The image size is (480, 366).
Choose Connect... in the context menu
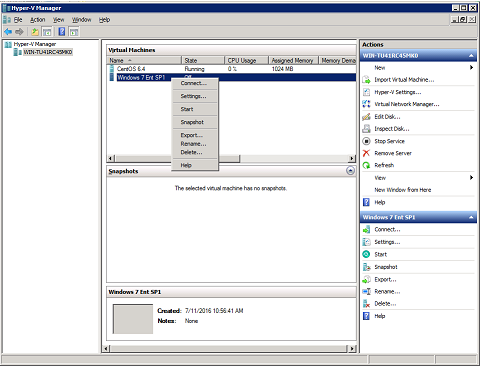[195, 83]
